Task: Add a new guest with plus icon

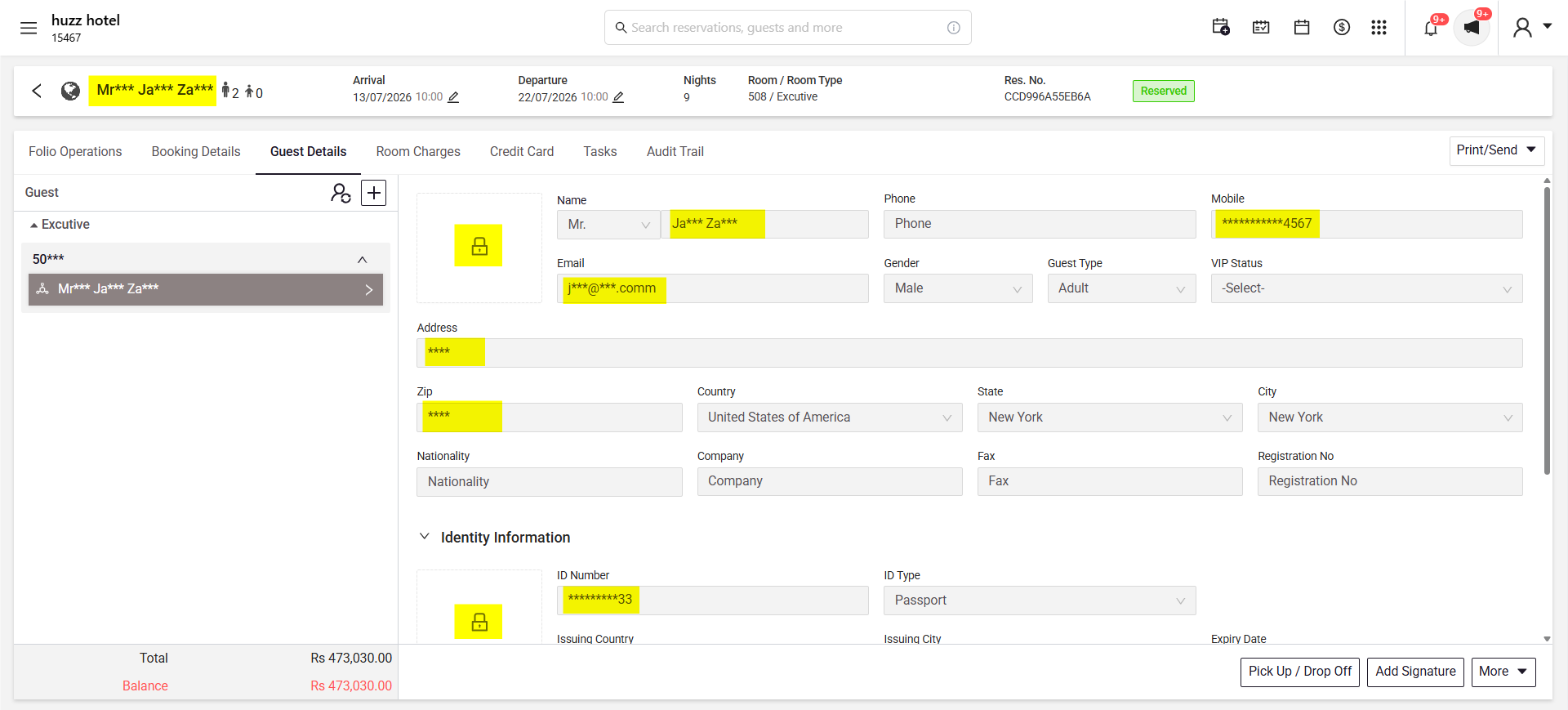Action: coord(374,193)
